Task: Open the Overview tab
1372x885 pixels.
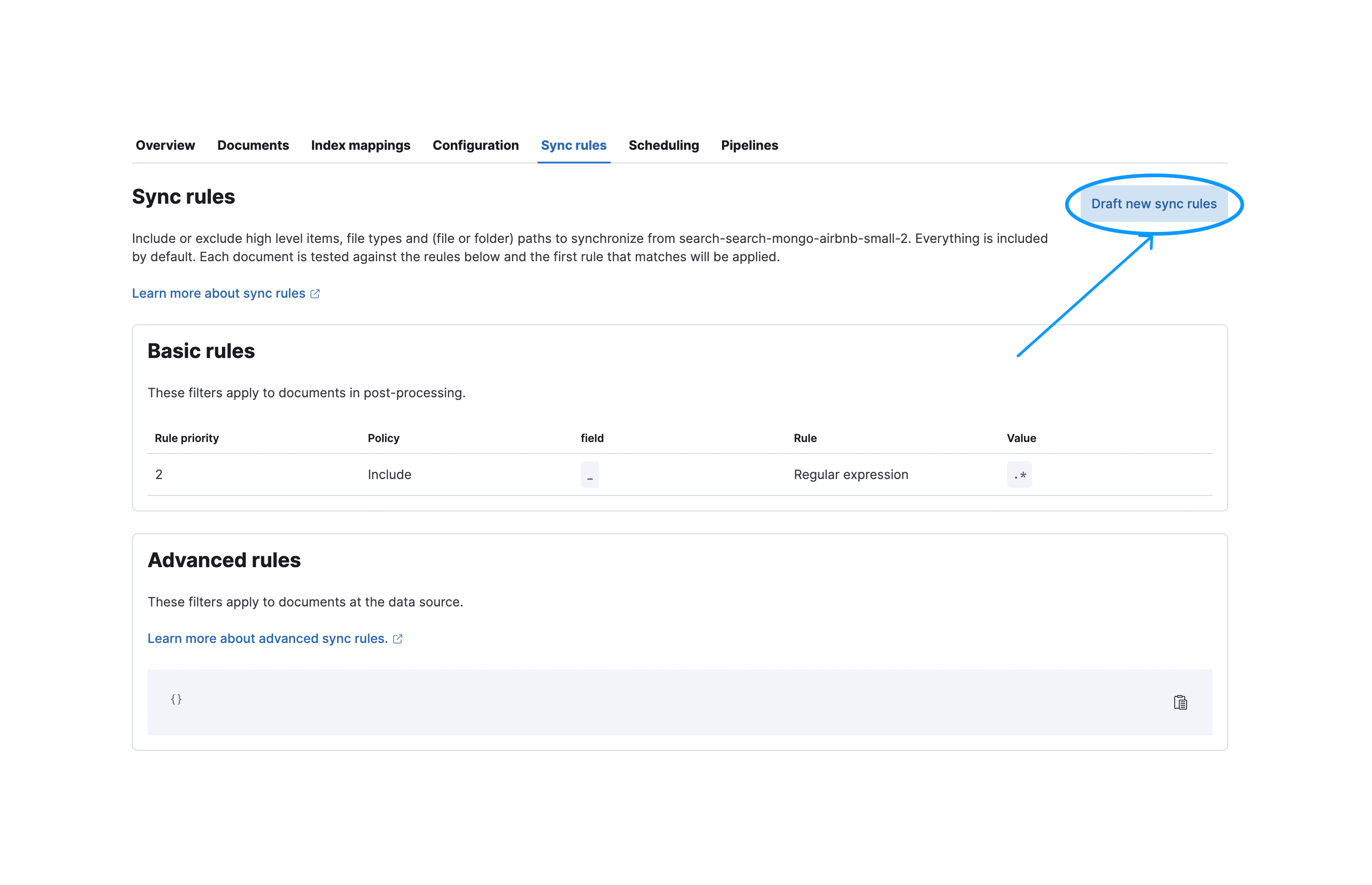Action: tap(165, 145)
